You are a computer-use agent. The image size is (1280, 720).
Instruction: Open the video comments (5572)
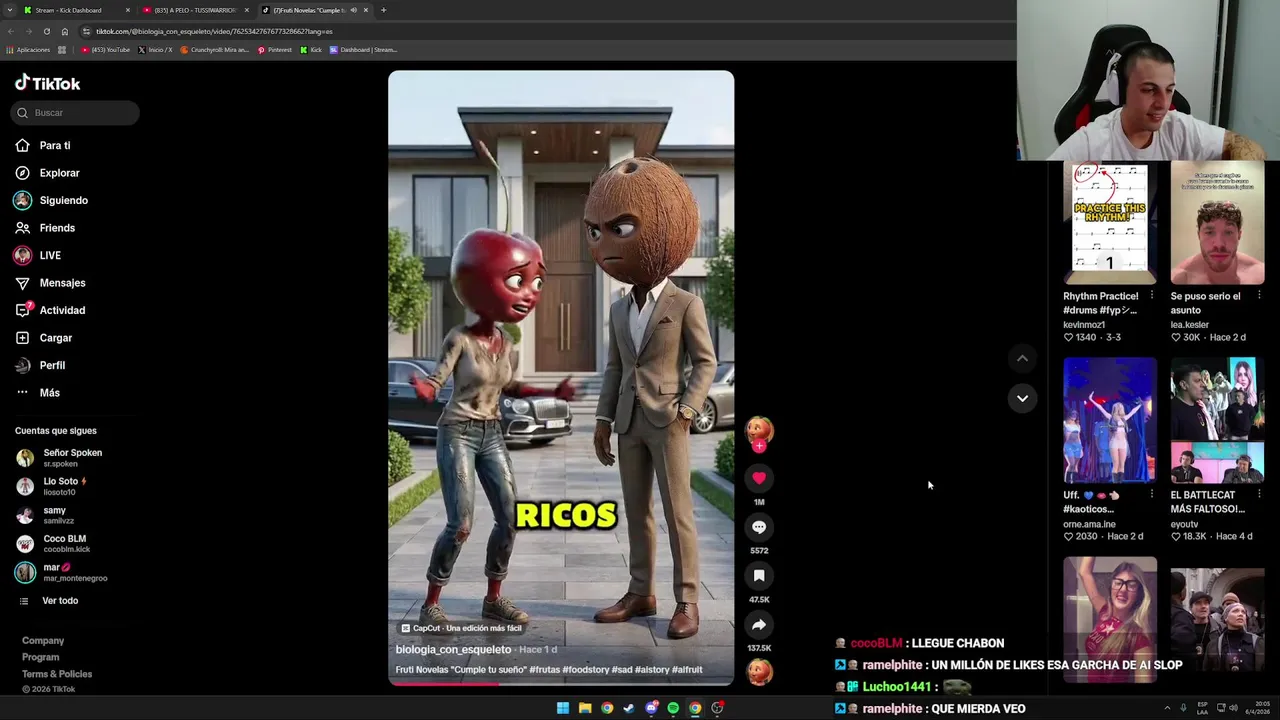759,527
